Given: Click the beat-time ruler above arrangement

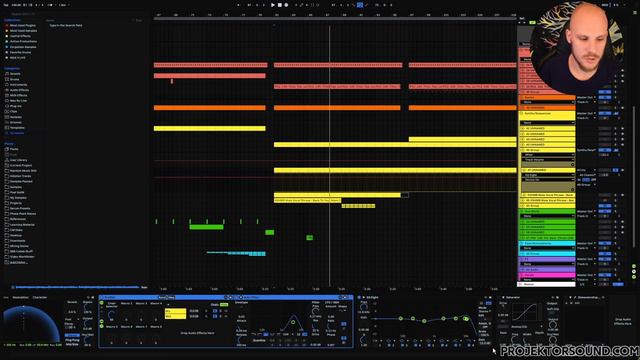Looking at the screenshot, I should 335,15.
